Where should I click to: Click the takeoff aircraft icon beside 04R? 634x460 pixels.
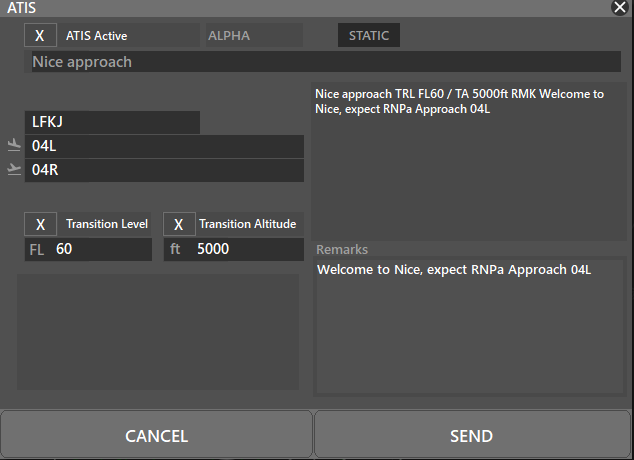14,169
